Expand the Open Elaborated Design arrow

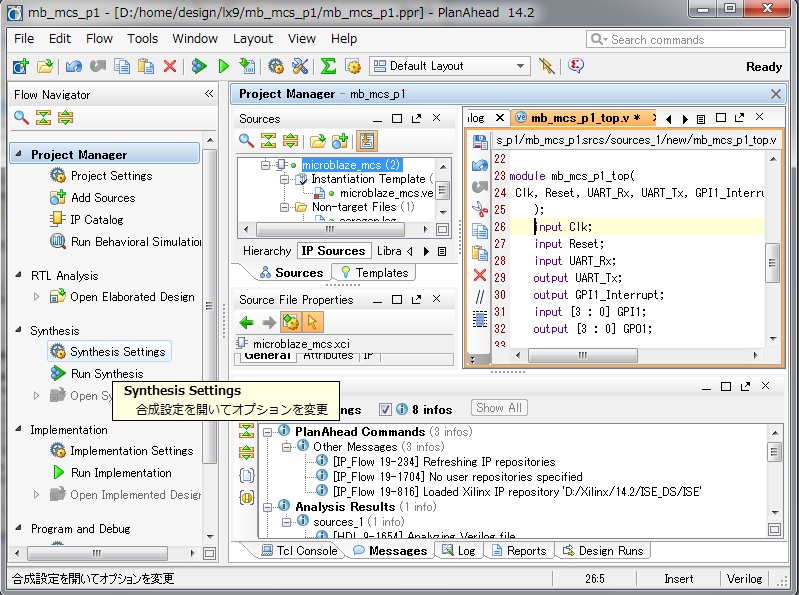pos(36,296)
